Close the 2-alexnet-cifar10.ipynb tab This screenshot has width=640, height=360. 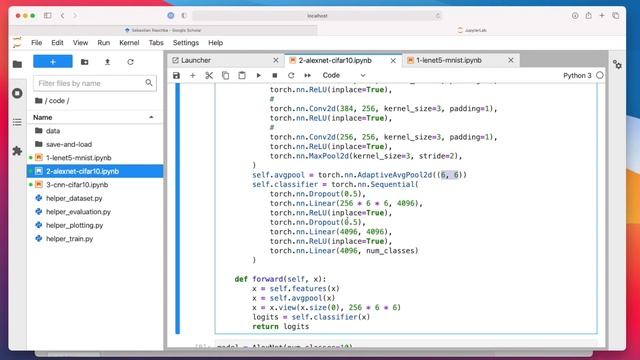pyautogui.click(x=393, y=60)
